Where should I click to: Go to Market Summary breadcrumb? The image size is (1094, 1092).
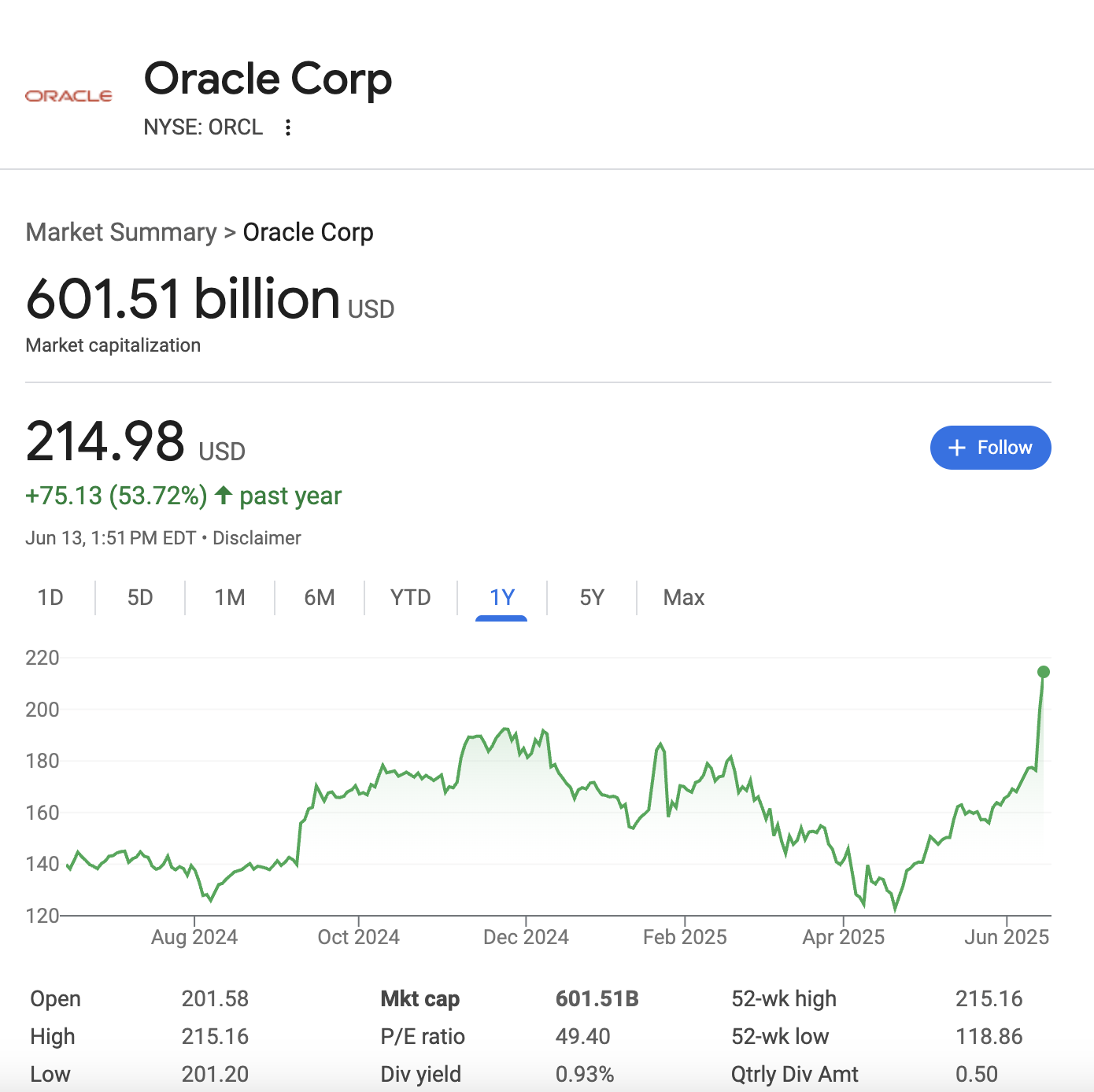click(120, 232)
